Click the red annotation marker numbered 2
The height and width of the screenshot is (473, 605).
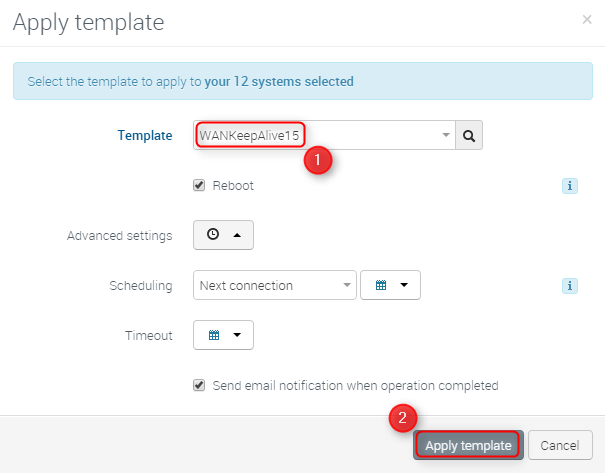(x=402, y=419)
